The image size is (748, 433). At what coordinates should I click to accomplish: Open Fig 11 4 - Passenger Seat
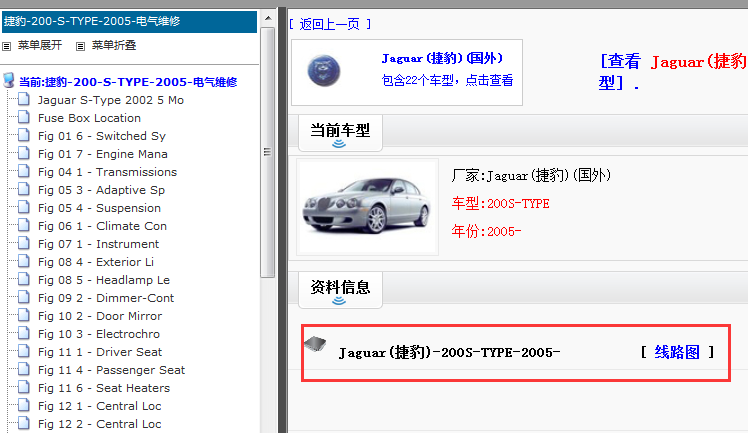click(x=111, y=370)
